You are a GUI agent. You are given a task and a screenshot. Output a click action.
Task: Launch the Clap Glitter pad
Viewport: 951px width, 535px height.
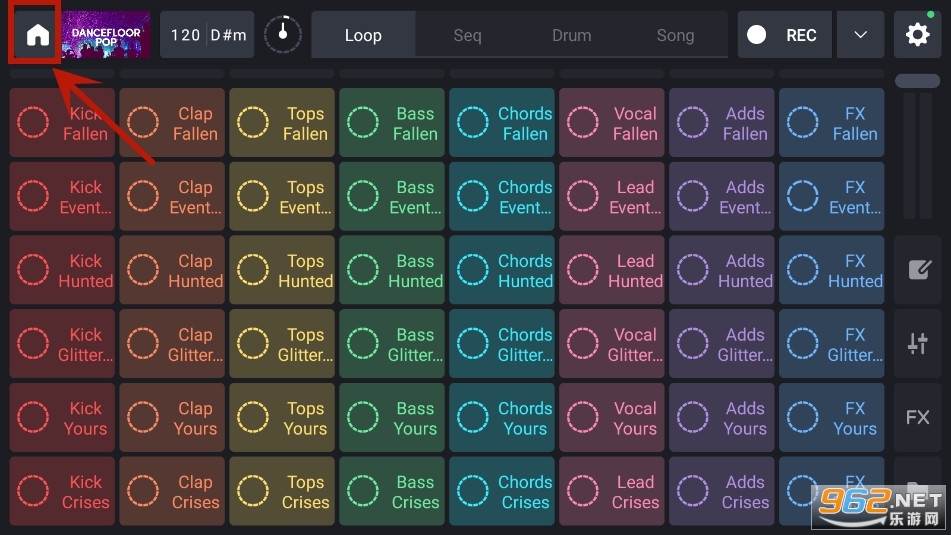172,344
